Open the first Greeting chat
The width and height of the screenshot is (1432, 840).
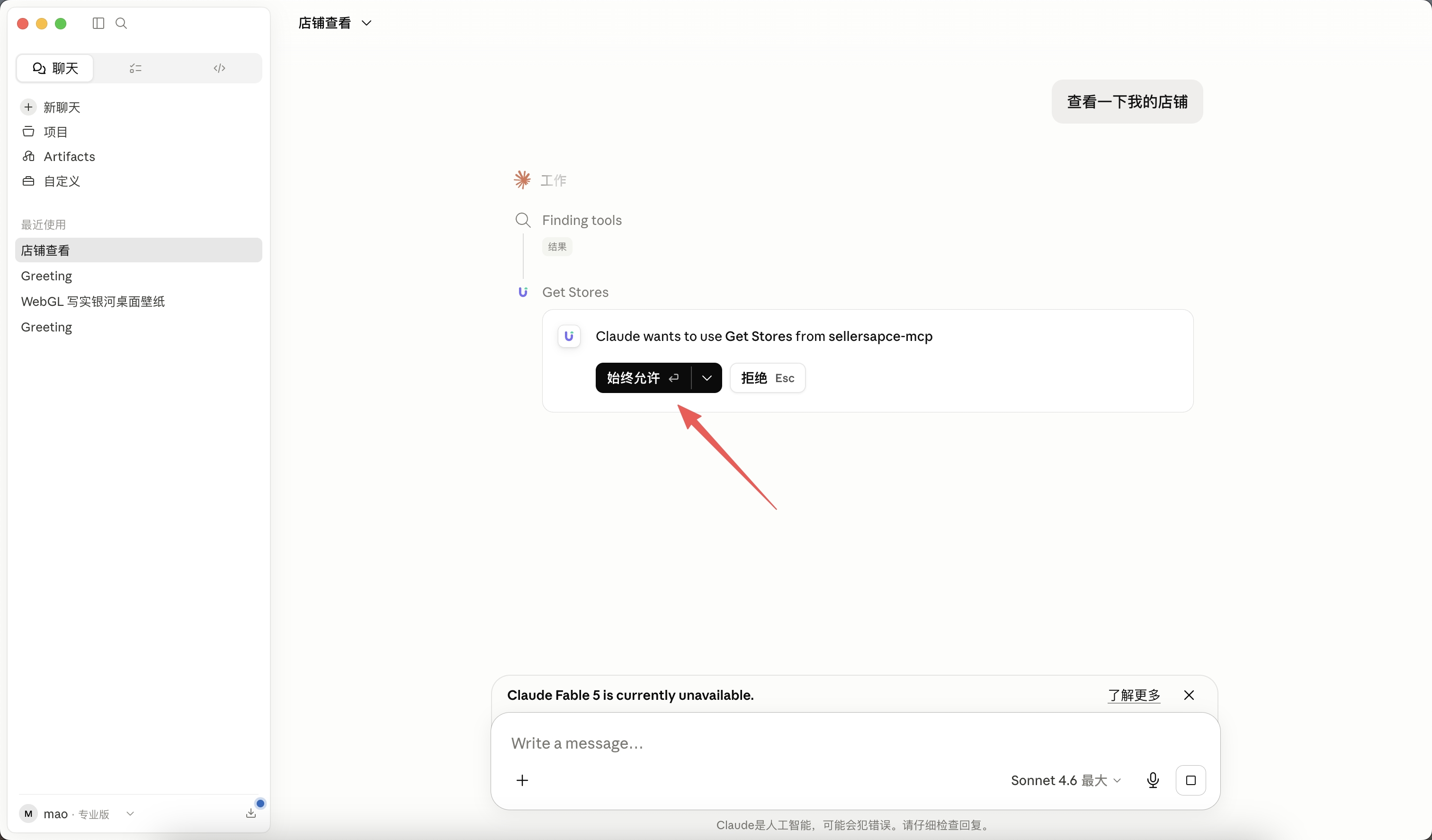(46, 276)
